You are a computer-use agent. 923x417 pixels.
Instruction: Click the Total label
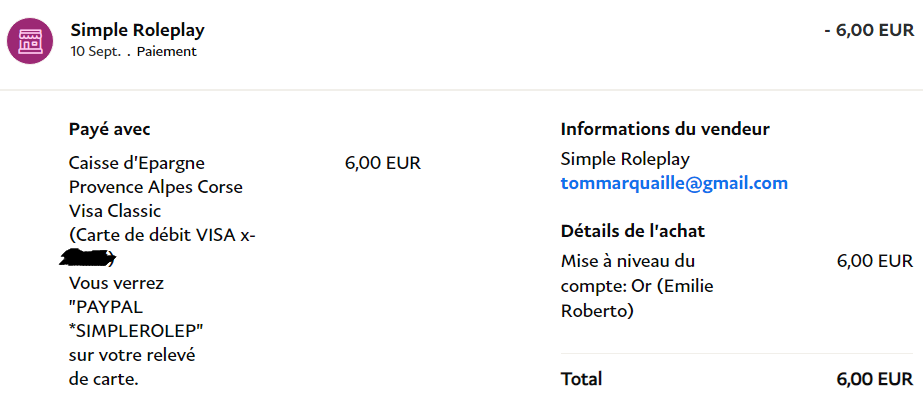(582, 379)
